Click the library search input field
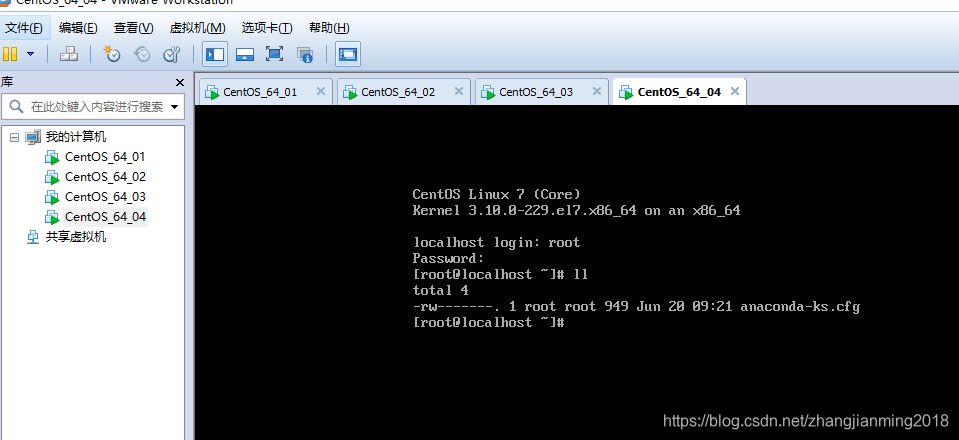The image size is (959, 440). (92, 107)
